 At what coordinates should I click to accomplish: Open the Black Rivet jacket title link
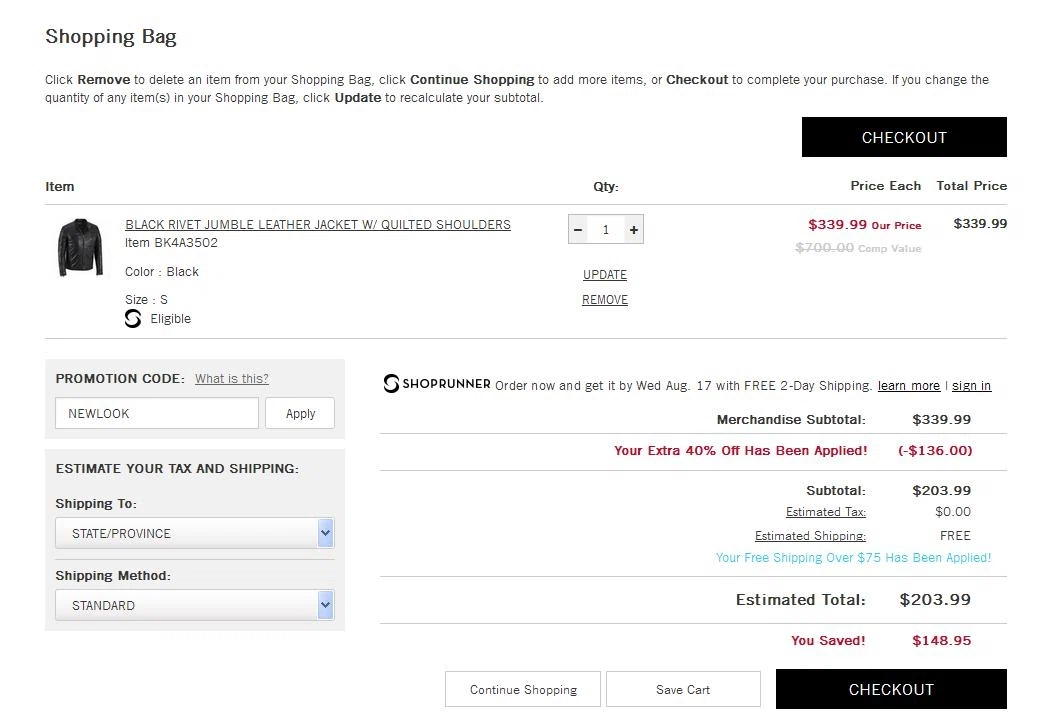318,224
